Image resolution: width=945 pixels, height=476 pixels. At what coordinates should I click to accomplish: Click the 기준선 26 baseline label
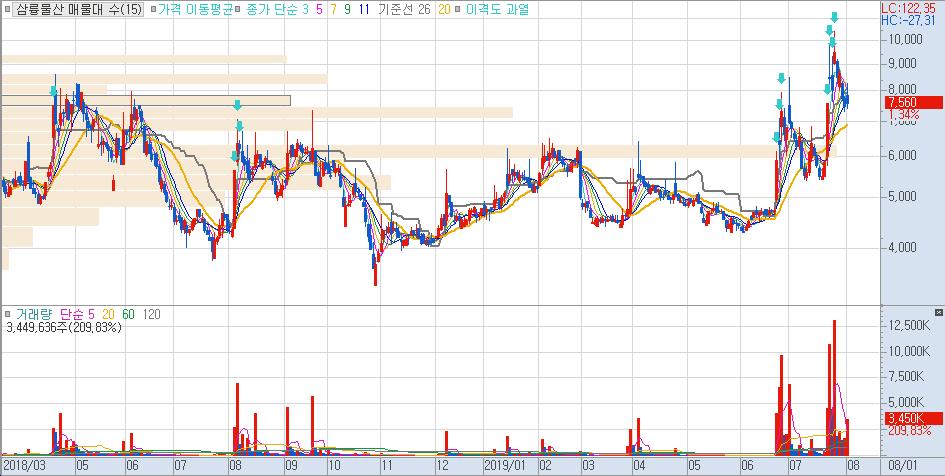(x=404, y=10)
